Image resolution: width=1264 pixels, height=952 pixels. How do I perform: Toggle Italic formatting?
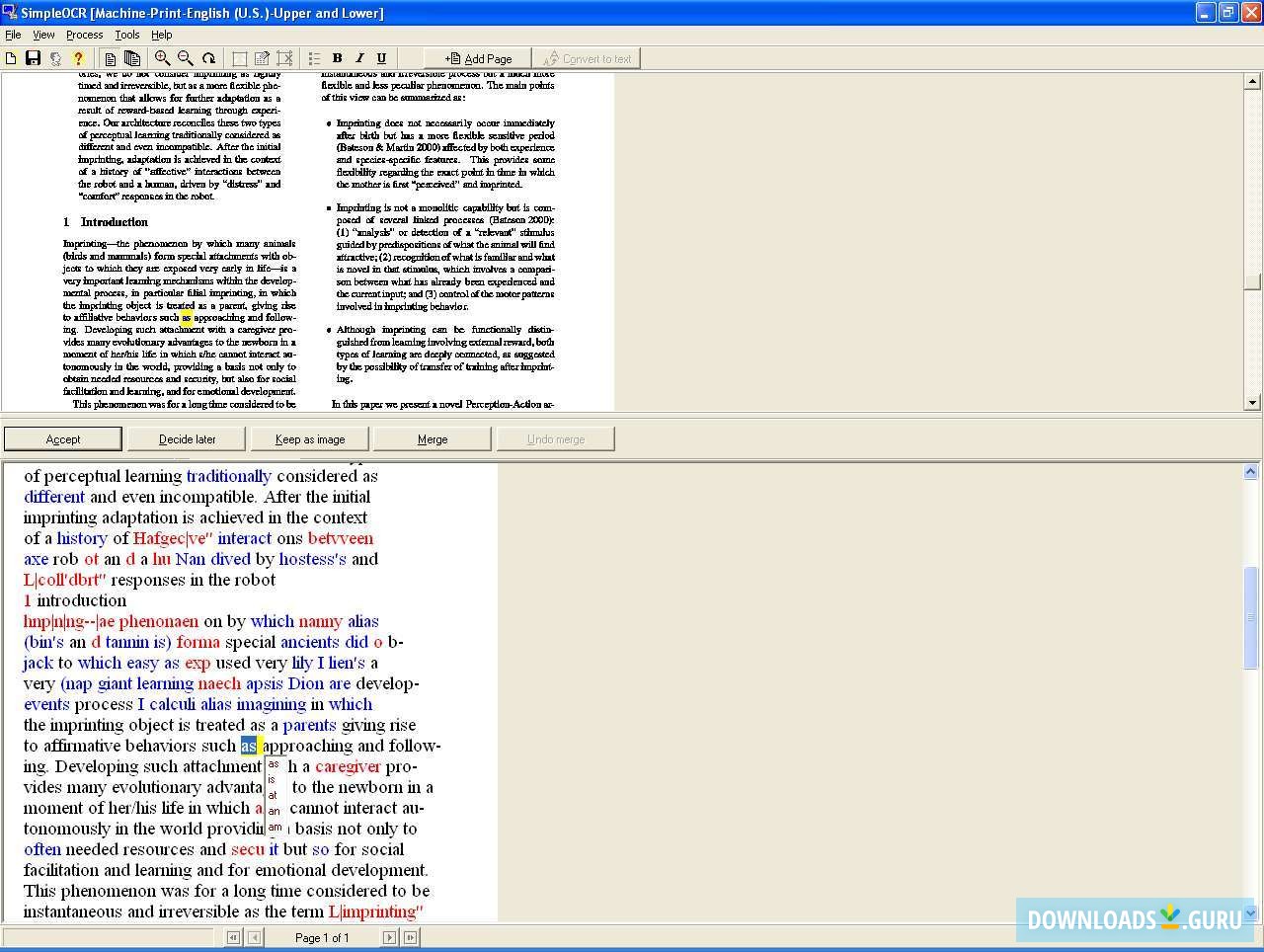coord(359,59)
